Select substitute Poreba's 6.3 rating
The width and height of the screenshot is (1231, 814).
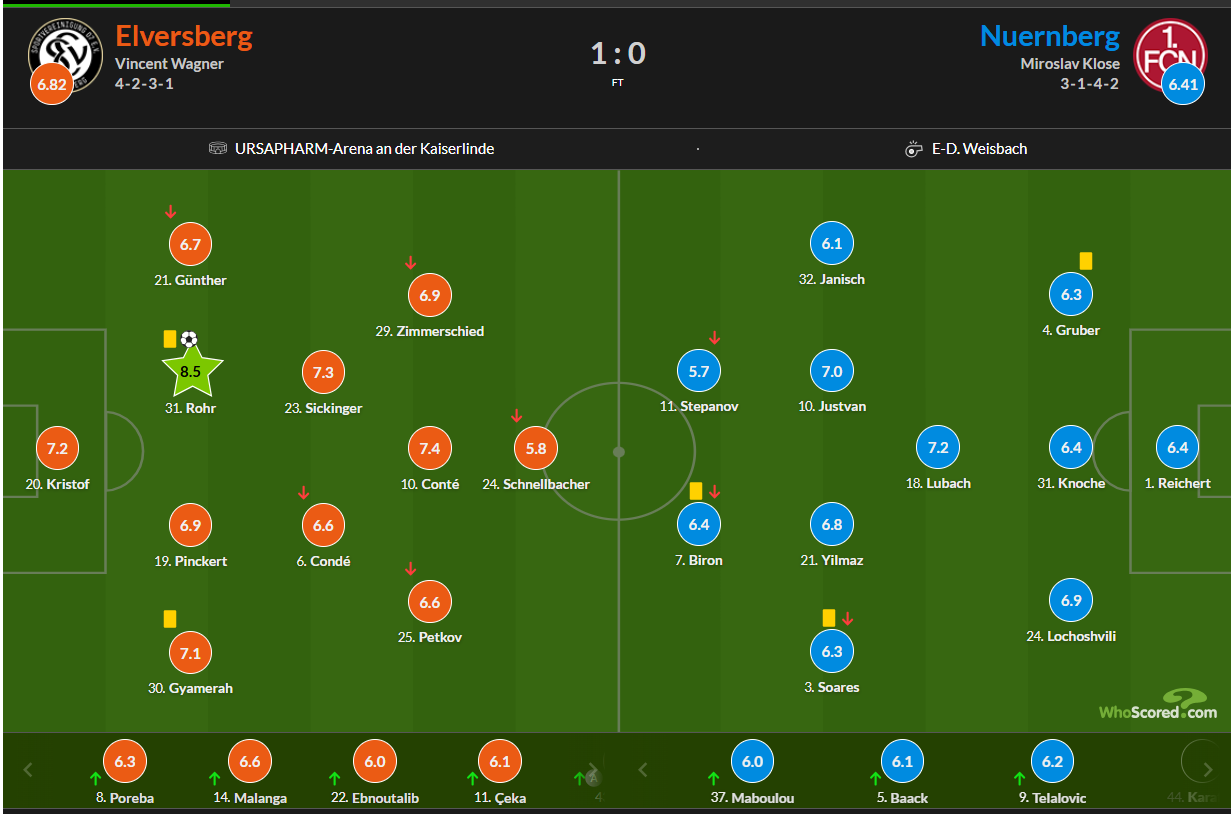pos(125,761)
